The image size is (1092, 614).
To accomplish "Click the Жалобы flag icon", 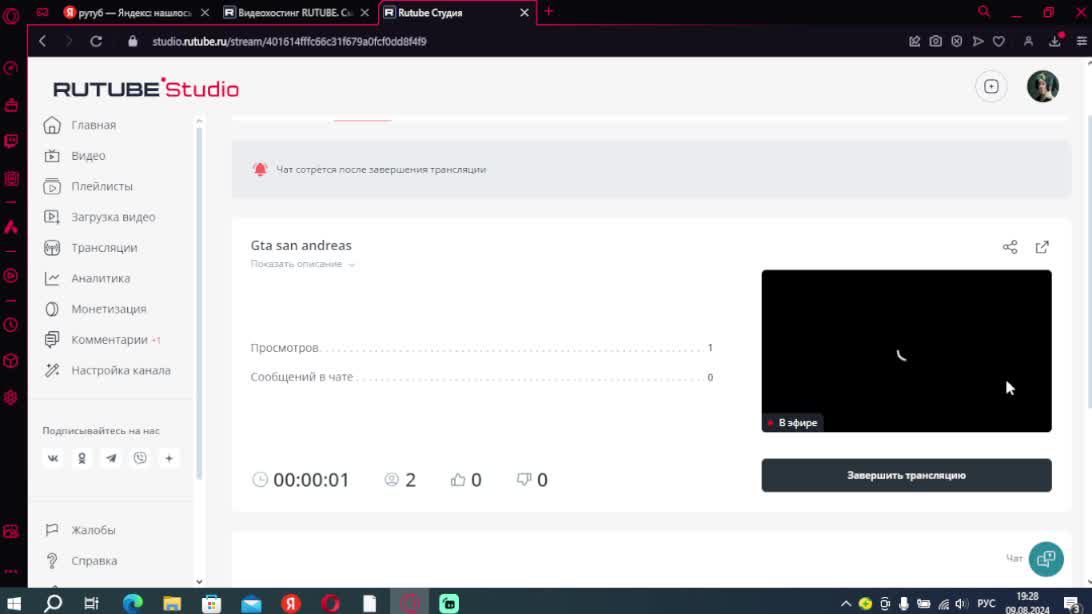I will point(52,530).
